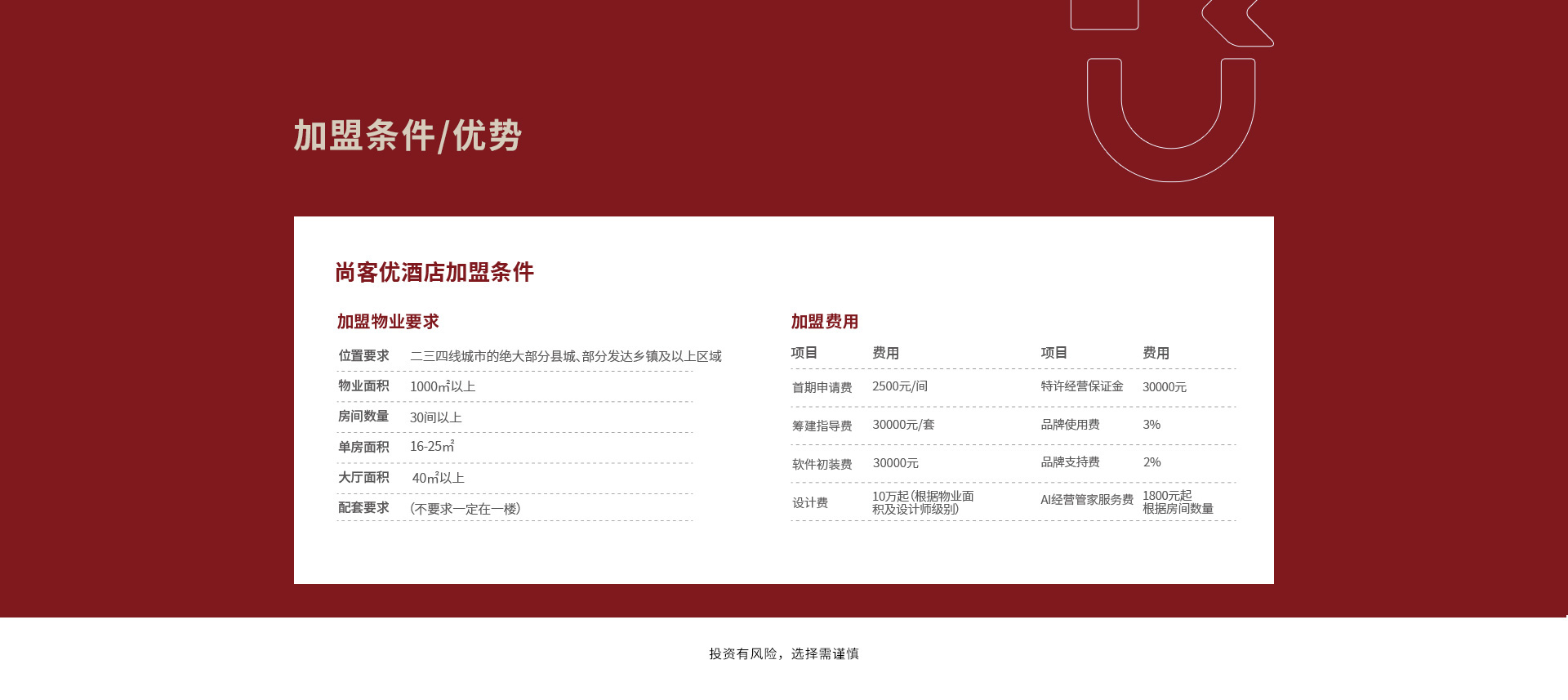
Task: Click the 物业面积 row label
Action: click(x=363, y=386)
